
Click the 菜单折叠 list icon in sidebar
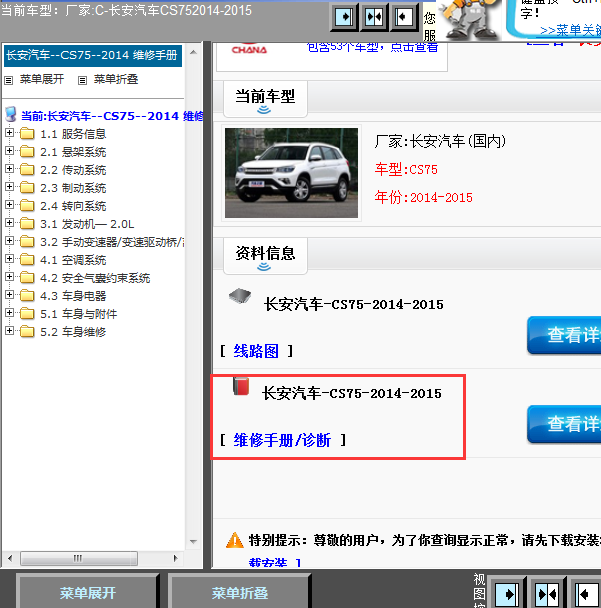click(x=82, y=80)
